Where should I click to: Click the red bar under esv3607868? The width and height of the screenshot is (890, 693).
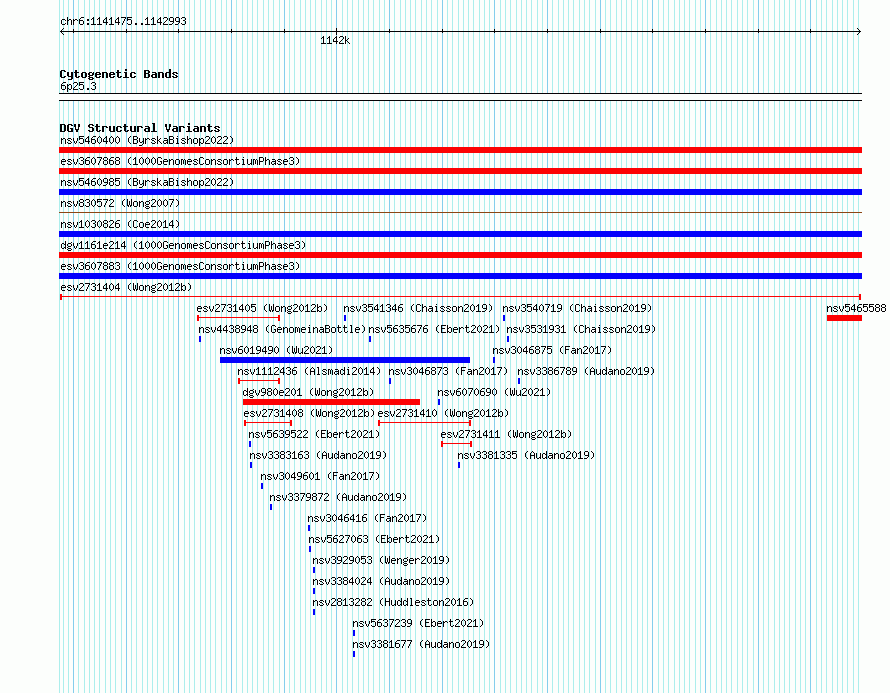[x=460, y=171]
